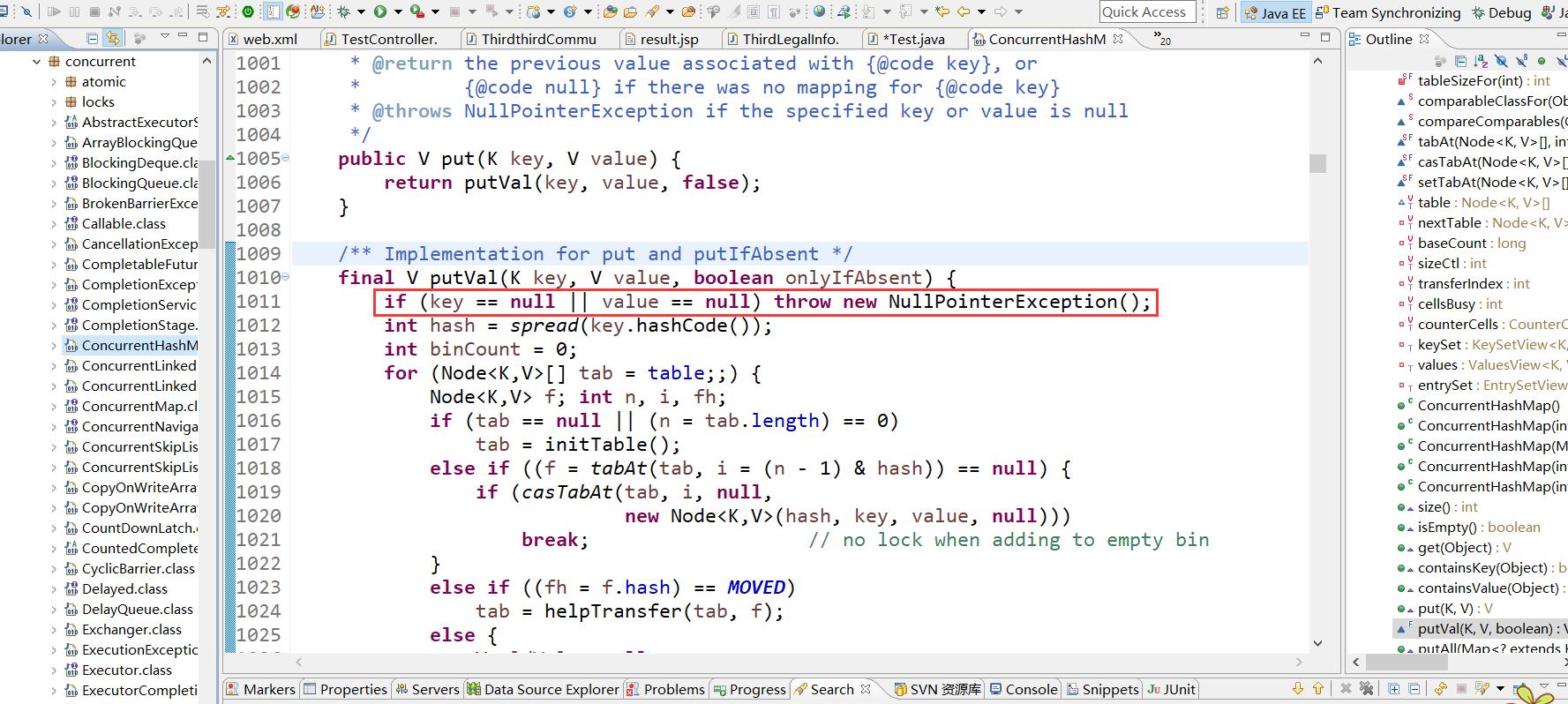Click the Quick Access search field
The width and height of the screenshot is (1568, 704).
click(x=1147, y=11)
